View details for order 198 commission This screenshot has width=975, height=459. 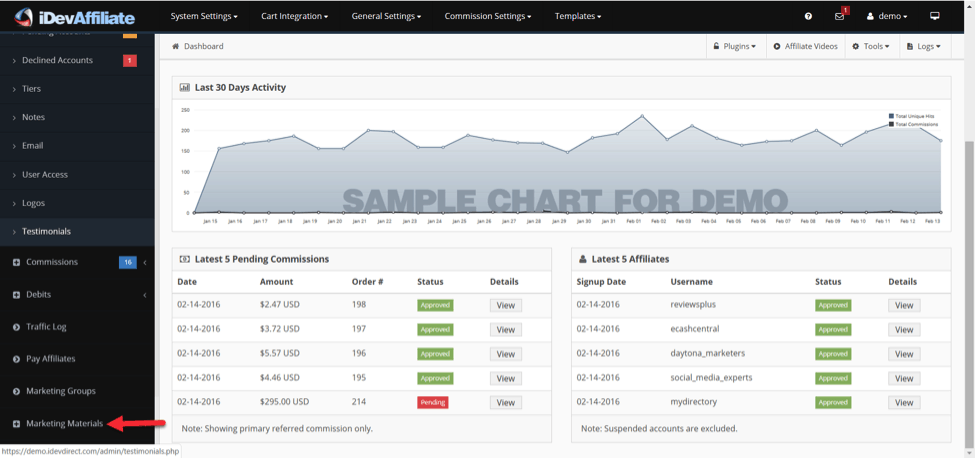click(x=506, y=305)
